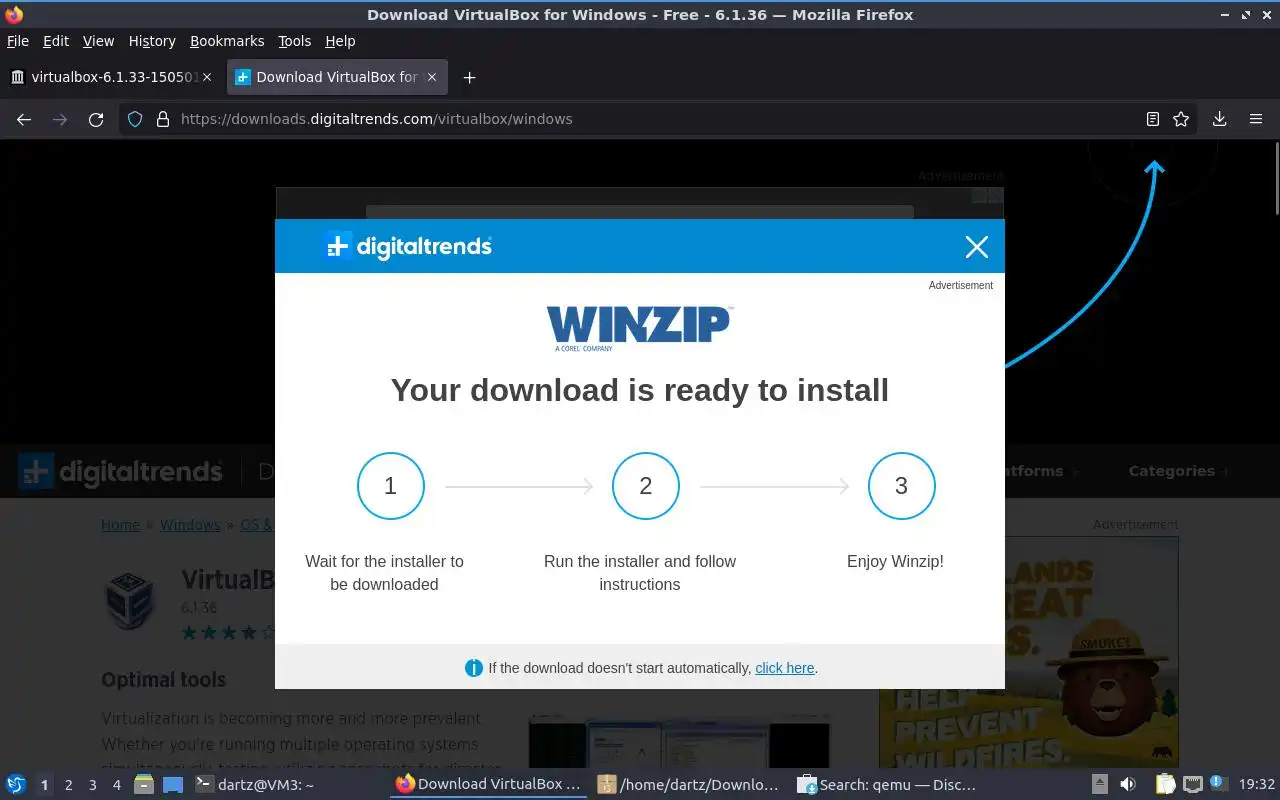Click the blue info icon in popup footer
The height and width of the screenshot is (800, 1280).
click(474, 668)
